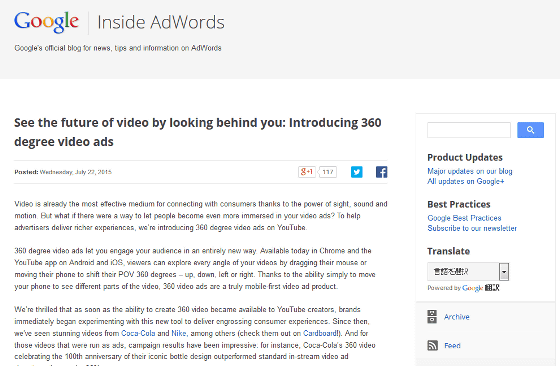Open All updates on Google+ link
Image resolution: width=560 pixels, height=366 pixels.
pos(465,181)
